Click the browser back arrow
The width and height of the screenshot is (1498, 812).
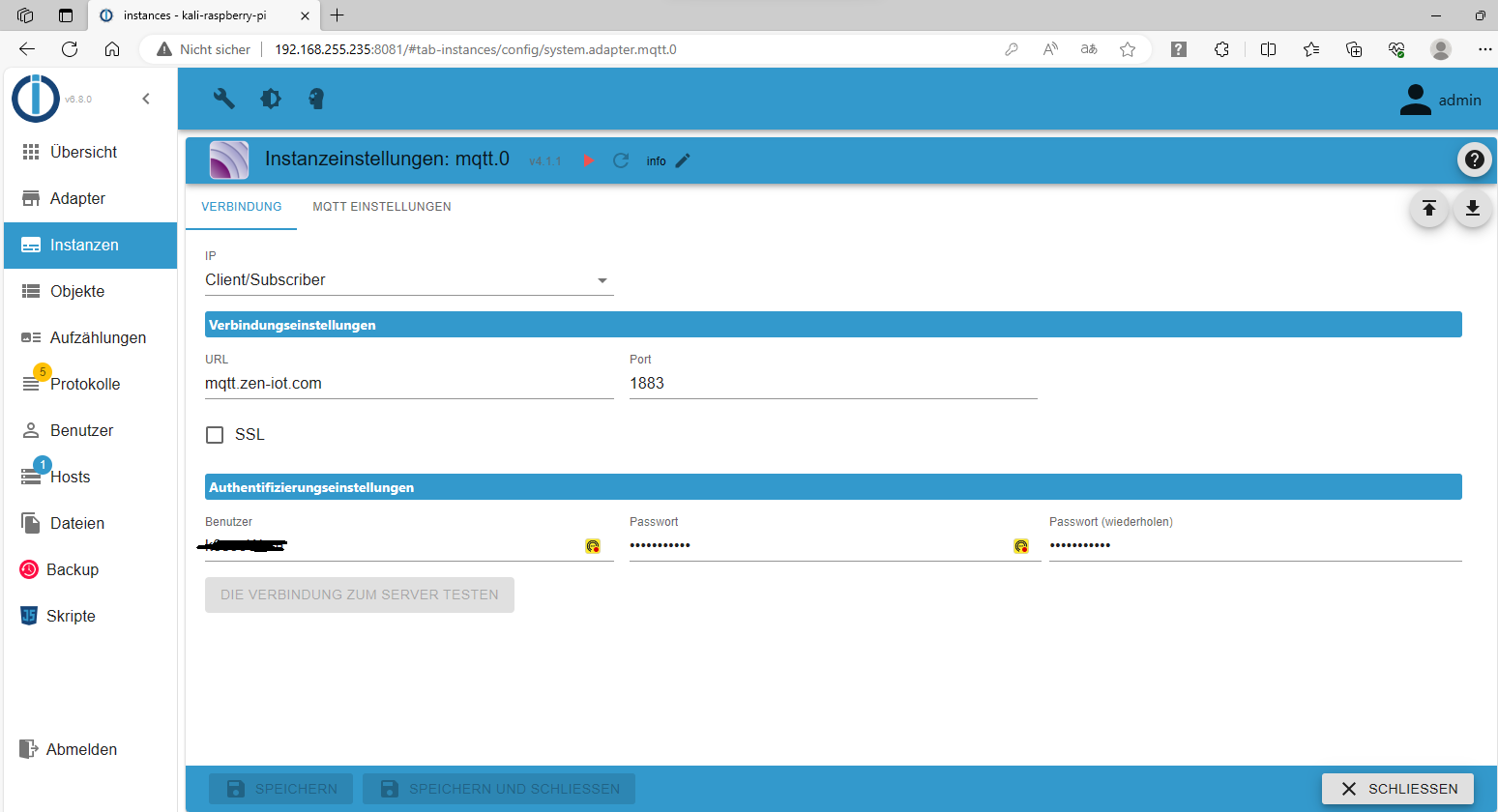click(27, 49)
